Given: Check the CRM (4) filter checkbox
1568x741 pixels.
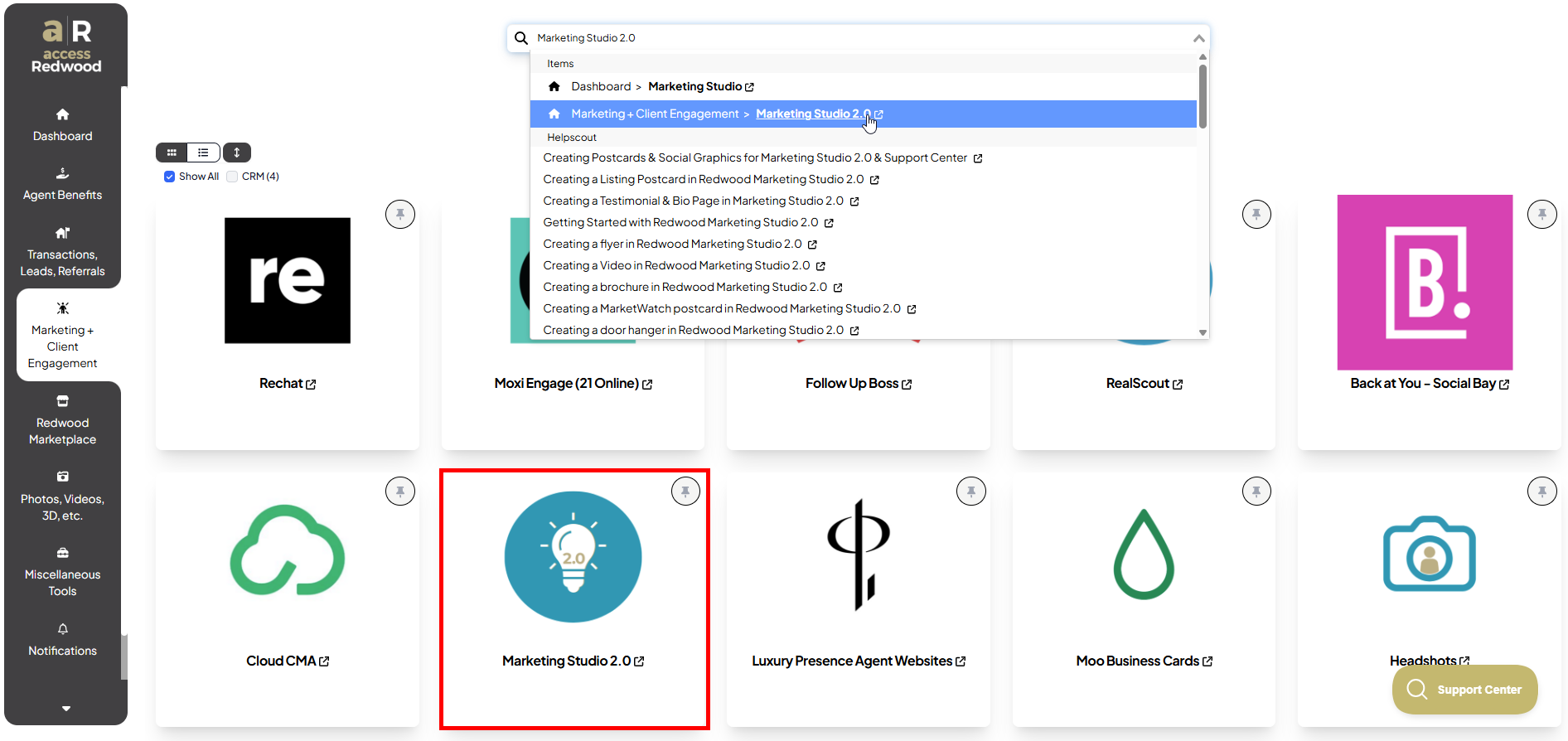Looking at the screenshot, I should point(232,177).
